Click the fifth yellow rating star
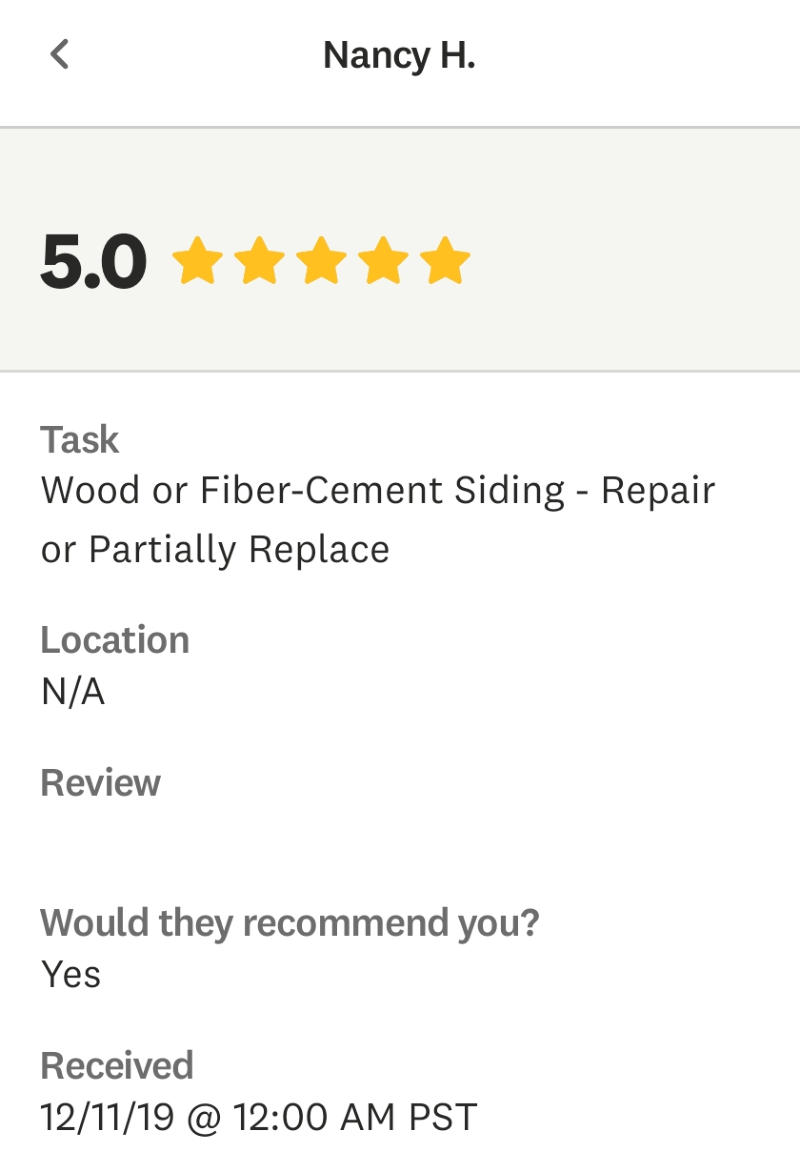The image size is (800, 1173). (x=445, y=262)
